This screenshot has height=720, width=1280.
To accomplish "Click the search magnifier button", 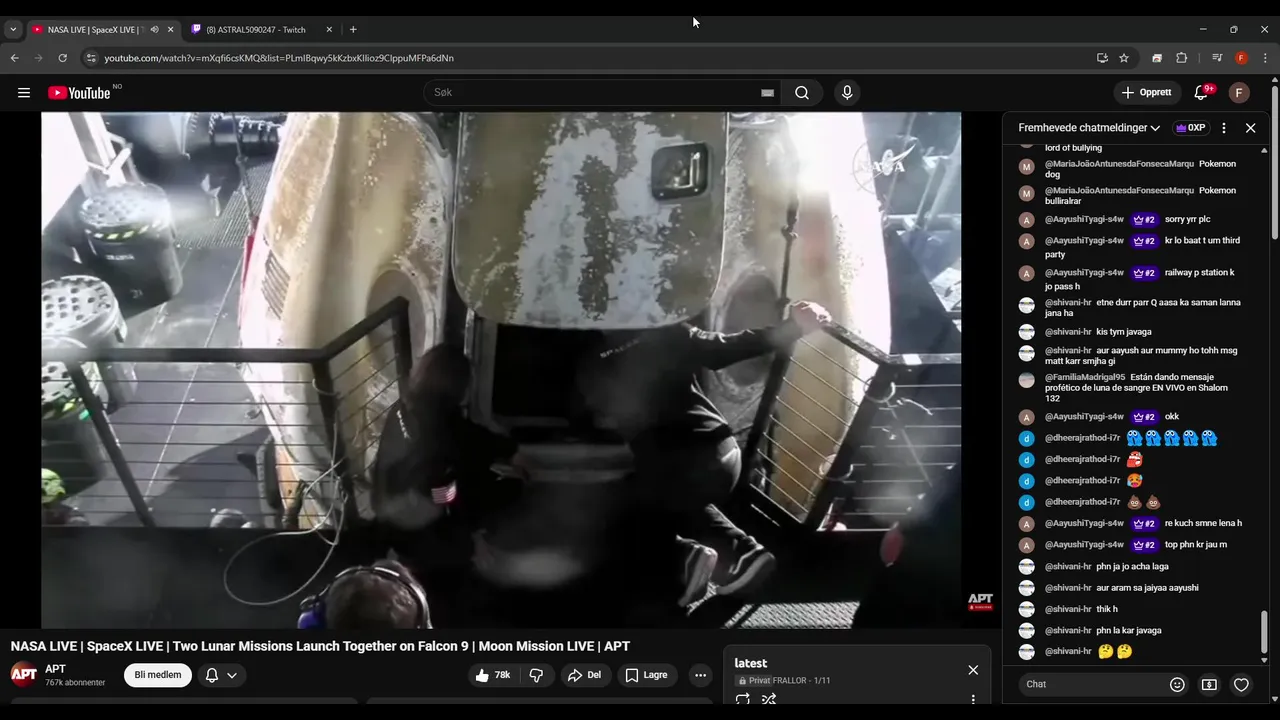I will (802, 93).
